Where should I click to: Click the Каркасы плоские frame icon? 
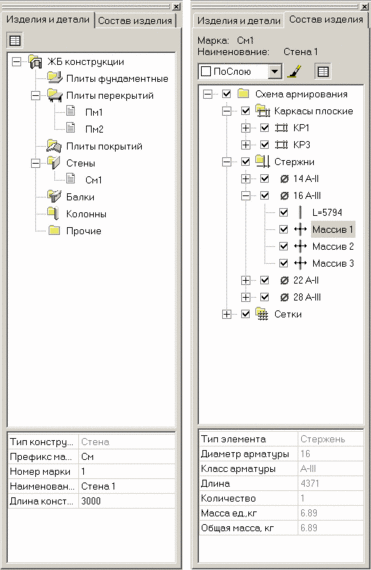coord(263,111)
